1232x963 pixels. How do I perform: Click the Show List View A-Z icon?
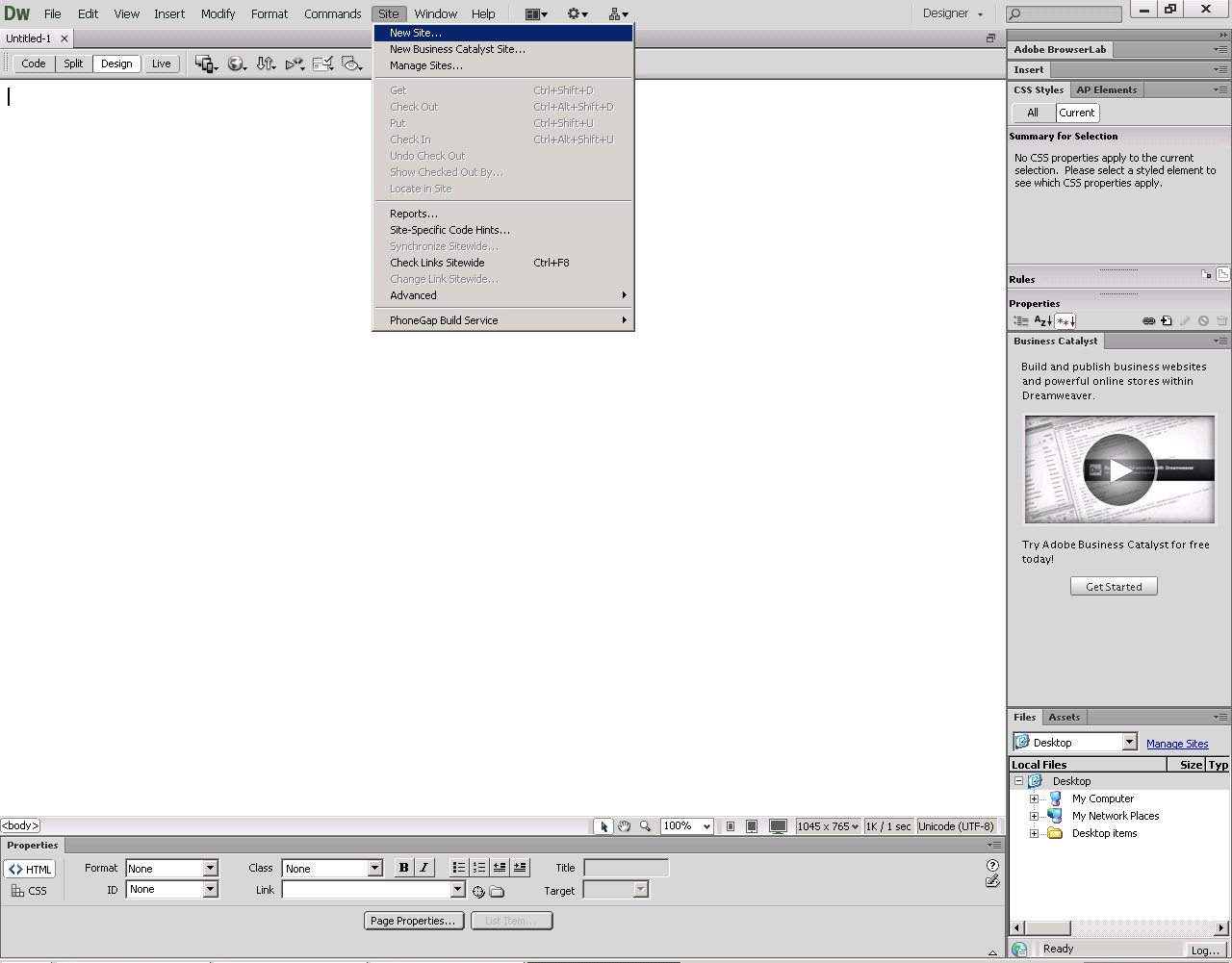pos(1042,321)
